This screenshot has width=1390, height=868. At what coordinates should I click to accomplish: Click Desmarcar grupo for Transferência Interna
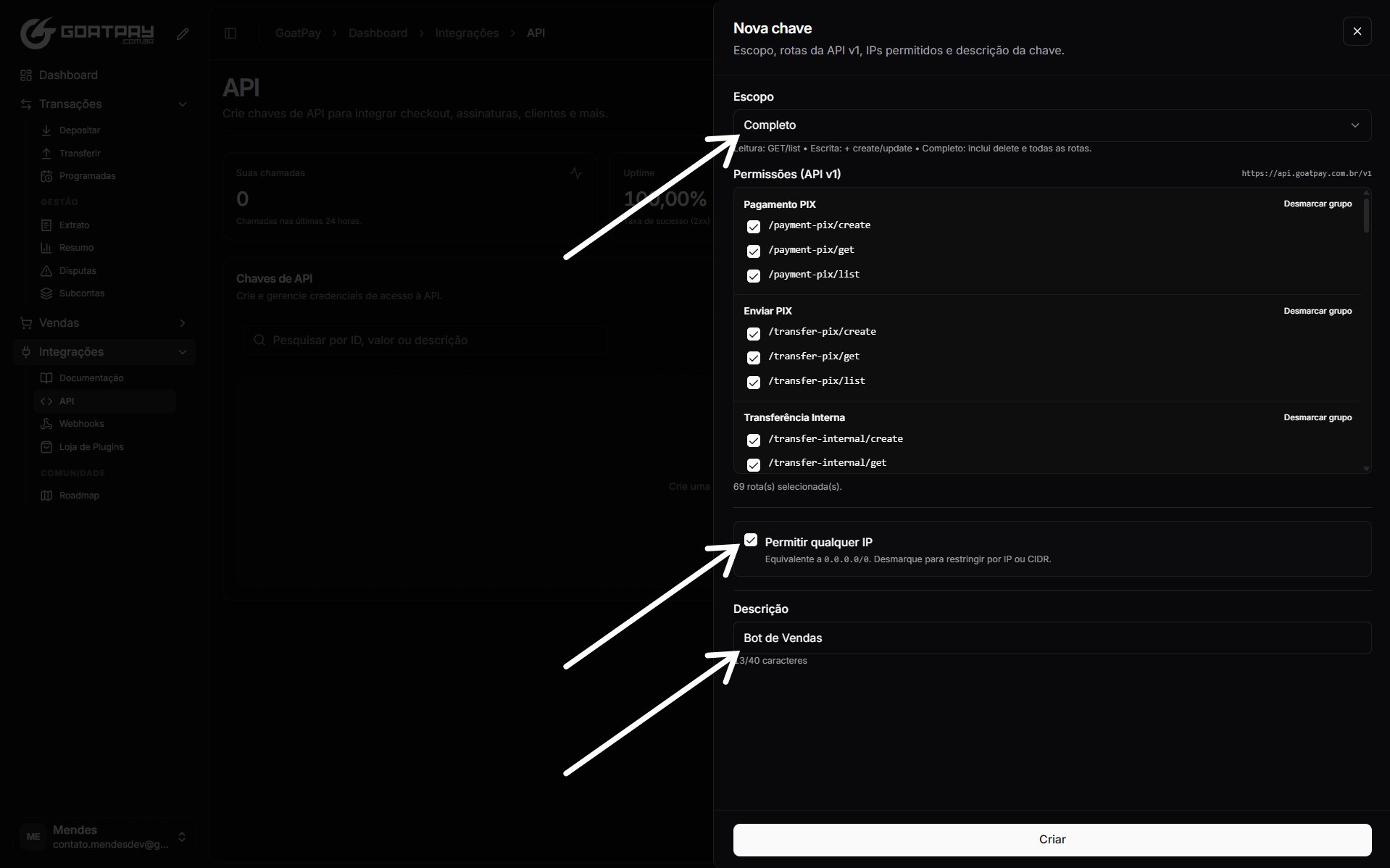(1318, 417)
